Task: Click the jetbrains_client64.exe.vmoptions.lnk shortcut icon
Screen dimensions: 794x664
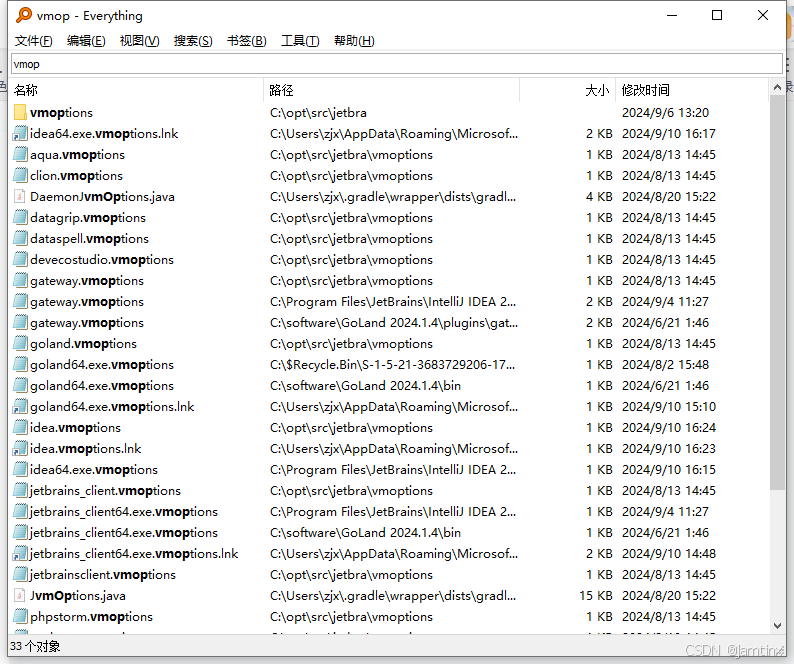Action: tap(20, 554)
